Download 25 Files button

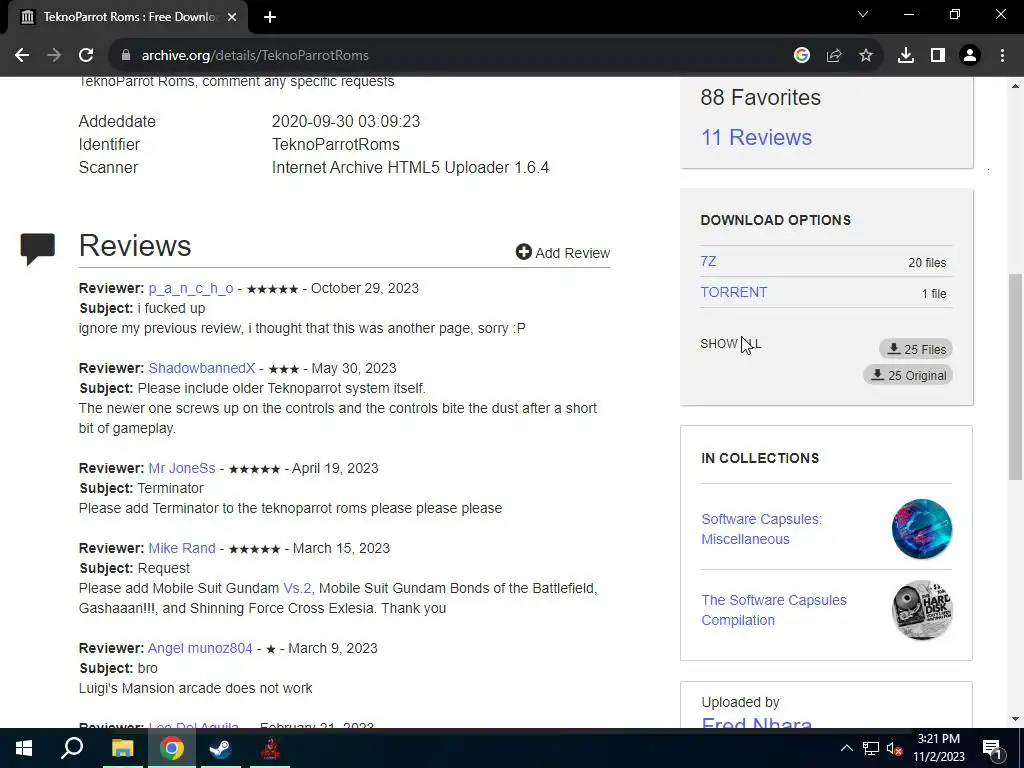pos(916,349)
